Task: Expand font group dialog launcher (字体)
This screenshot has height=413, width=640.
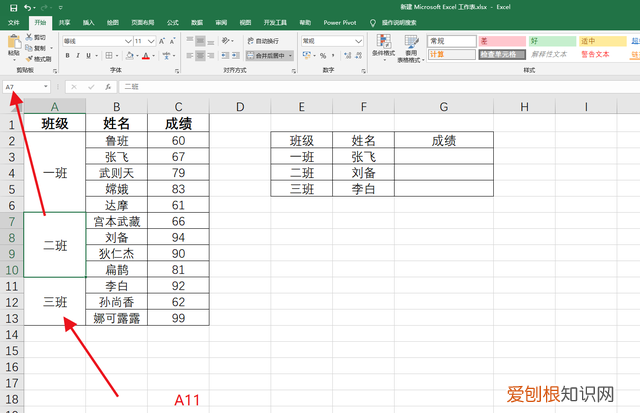Action: (177, 71)
